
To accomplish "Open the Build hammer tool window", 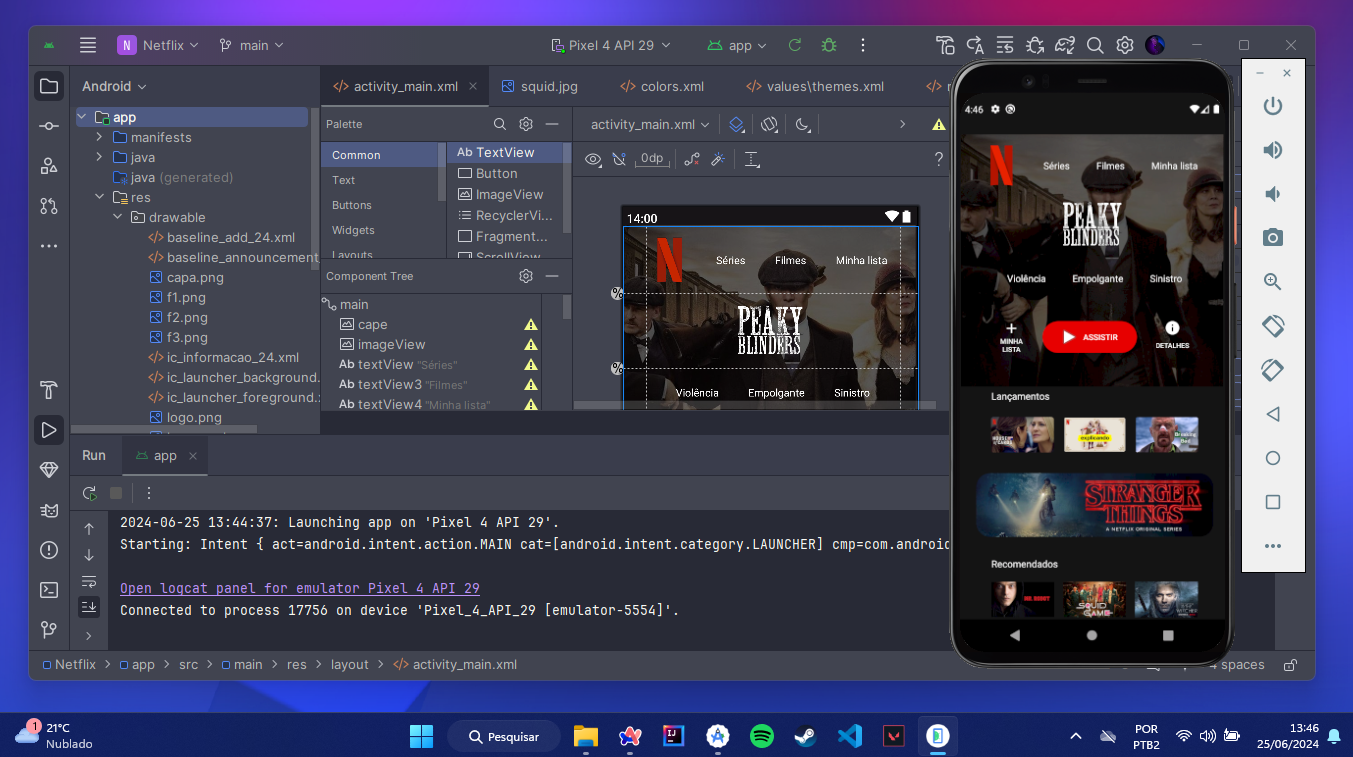I will [x=48, y=390].
